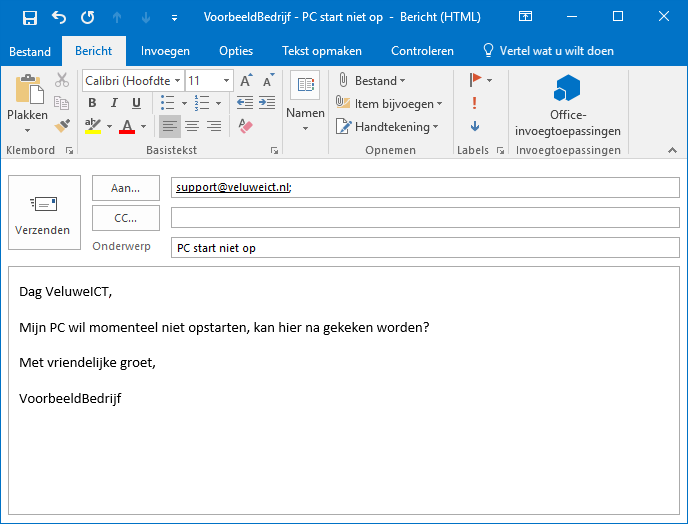The height and width of the screenshot is (524, 688).
Task: Open the Quick Access Toolbar customize arrow
Action: point(174,18)
